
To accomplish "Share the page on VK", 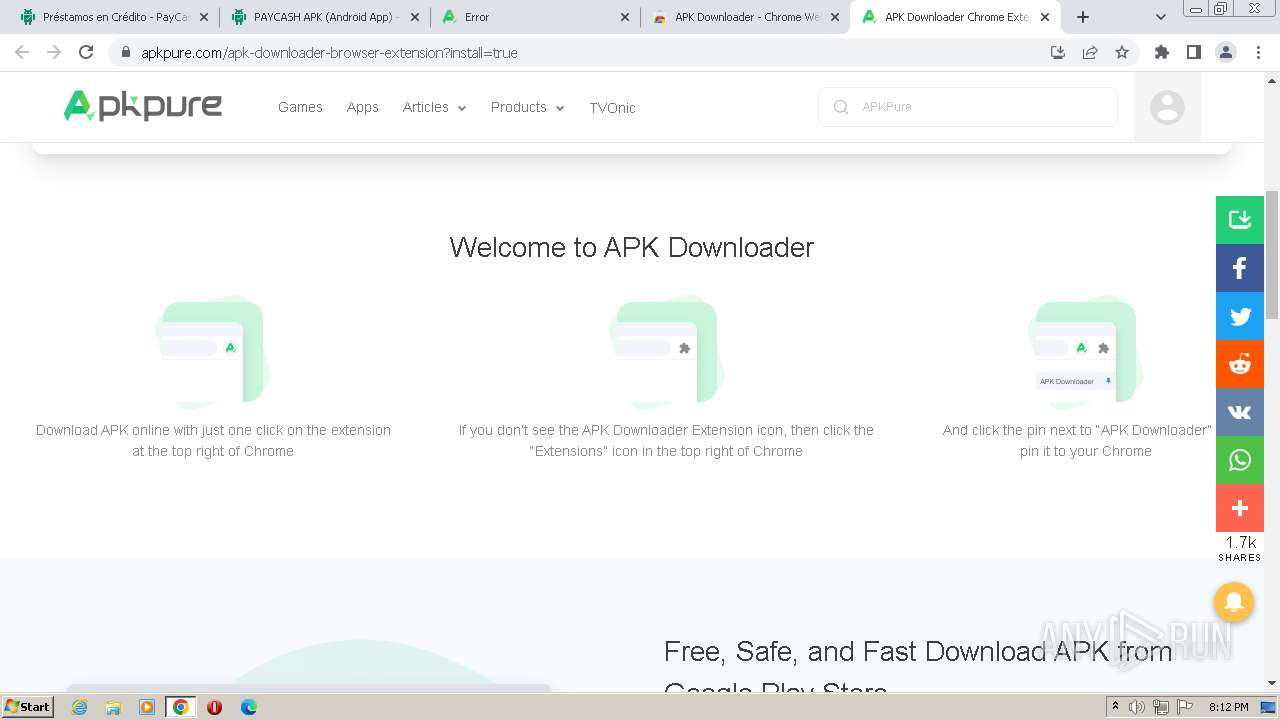I will [1240, 412].
